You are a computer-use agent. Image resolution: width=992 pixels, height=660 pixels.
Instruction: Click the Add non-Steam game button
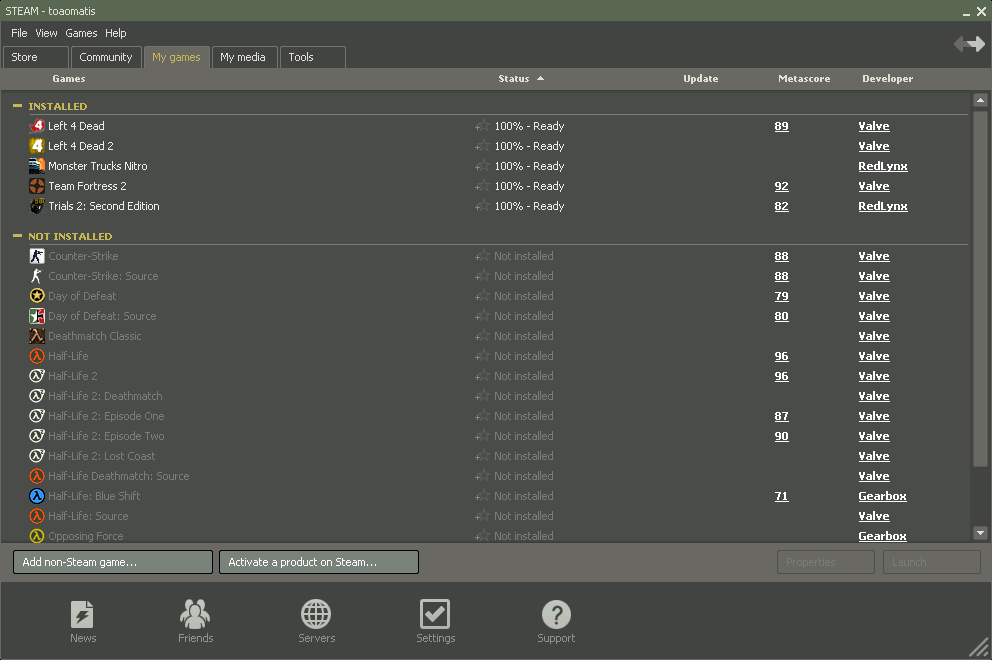click(113, 562)
